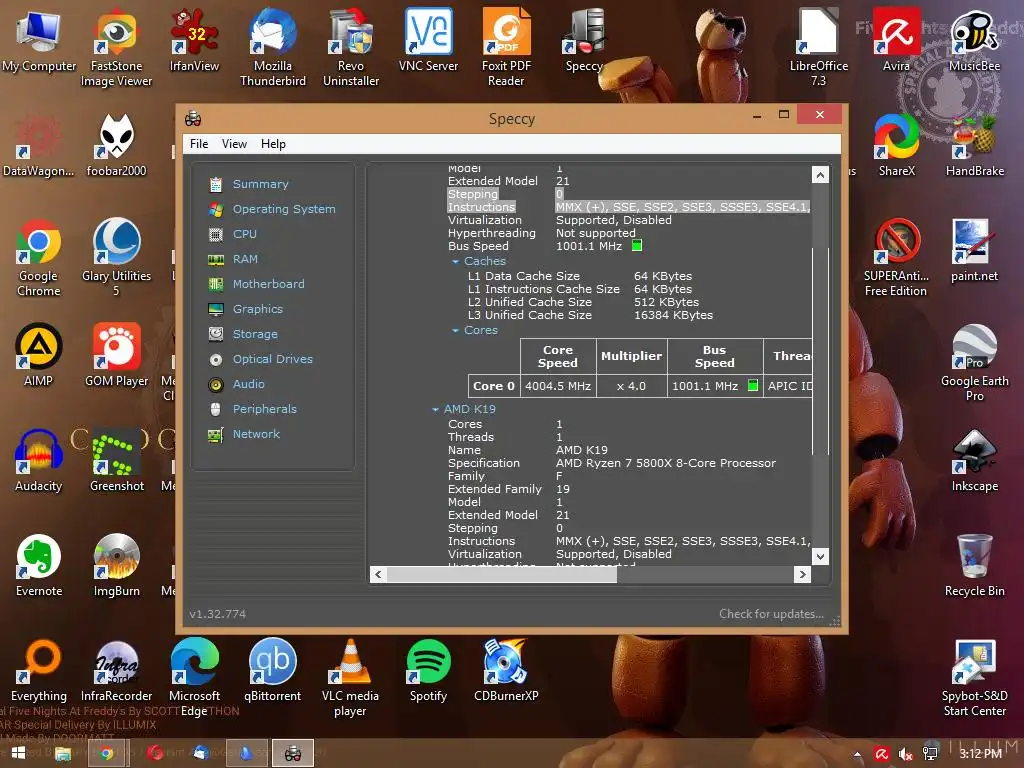Image resolution: width=1024 pixels, height=768 pixels.
Task: Click the Multiplier column header
Action: click(x=632, y=357)
